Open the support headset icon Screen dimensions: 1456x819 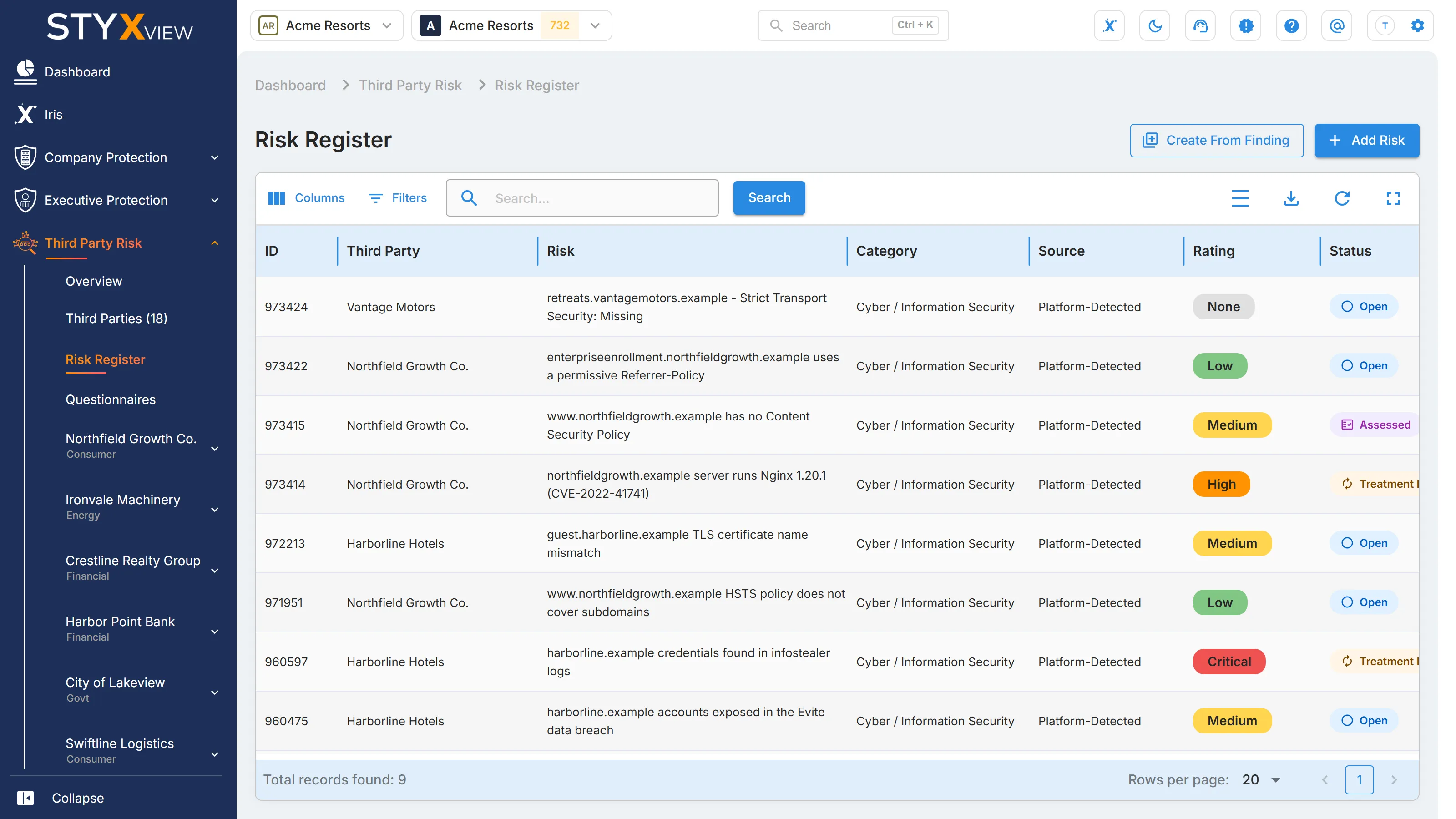click(x=1200, y=25)
